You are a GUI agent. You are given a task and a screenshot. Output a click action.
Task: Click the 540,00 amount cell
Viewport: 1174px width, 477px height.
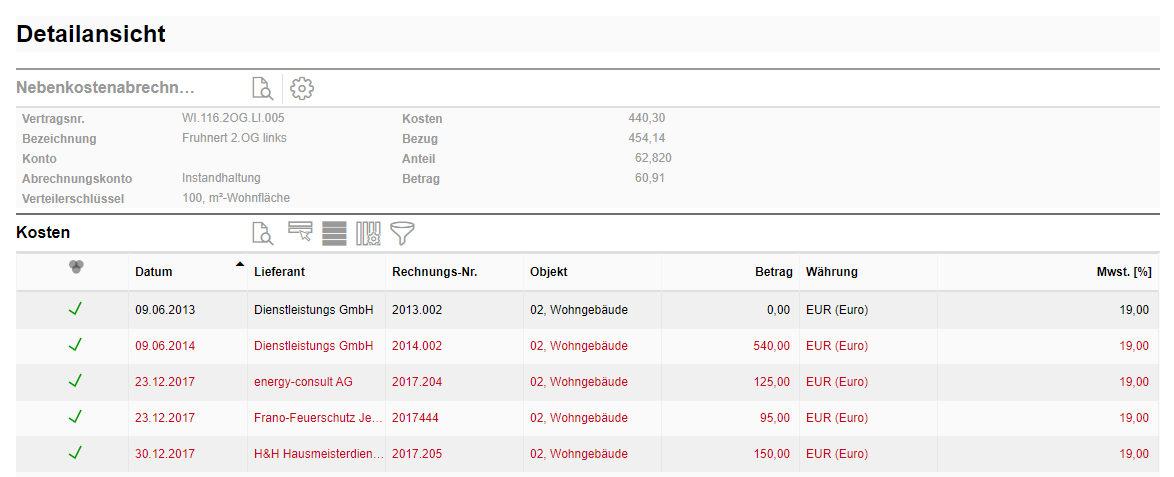pyautogui.click(x=771, y=346)
